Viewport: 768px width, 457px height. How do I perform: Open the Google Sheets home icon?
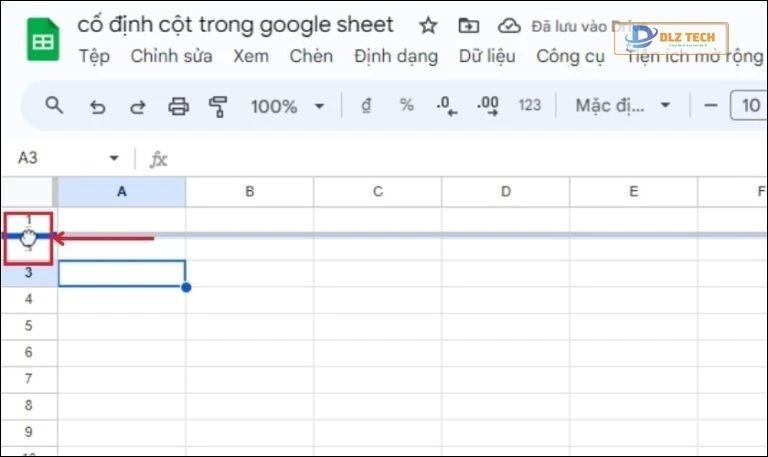coord(42,41)
